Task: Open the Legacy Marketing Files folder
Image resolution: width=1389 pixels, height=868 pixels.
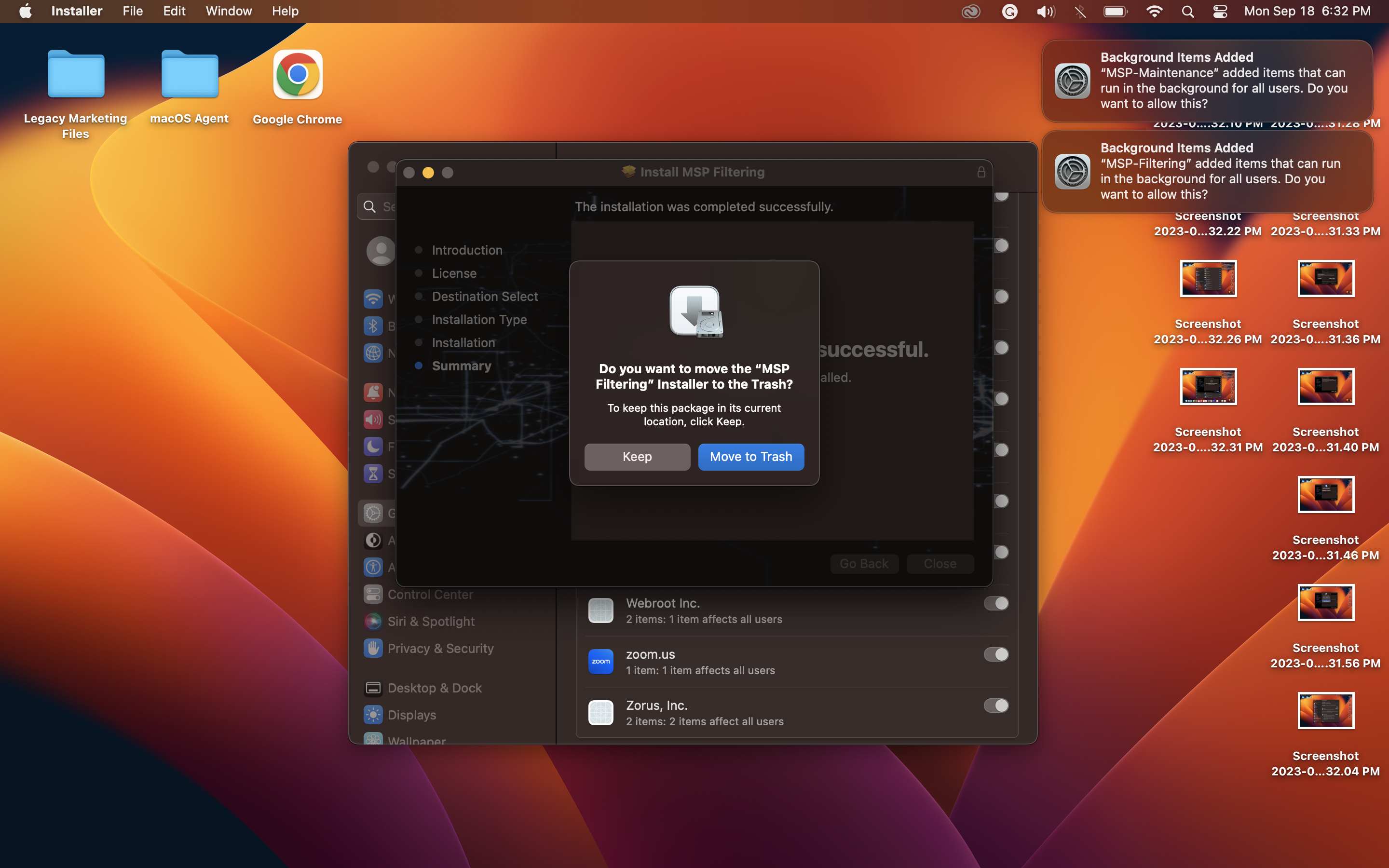Action: click(x=75, y=73)
